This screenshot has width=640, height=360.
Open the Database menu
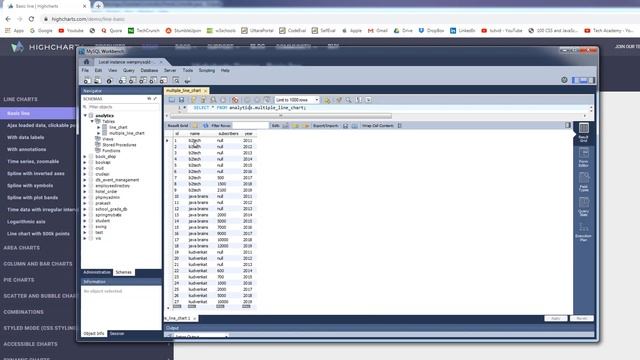tap(149, 70)
